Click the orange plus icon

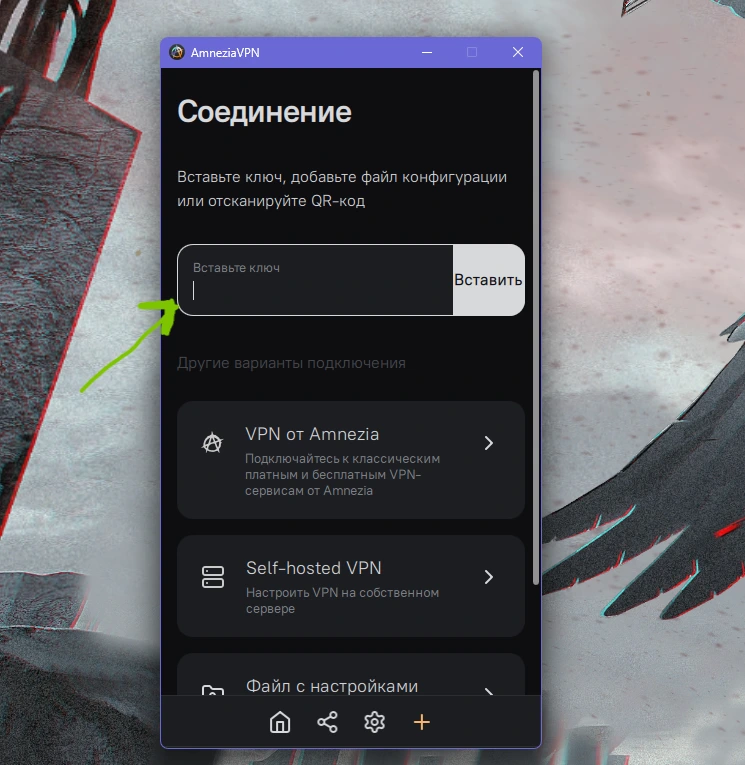pyautogui.click(x=422, y=722)
